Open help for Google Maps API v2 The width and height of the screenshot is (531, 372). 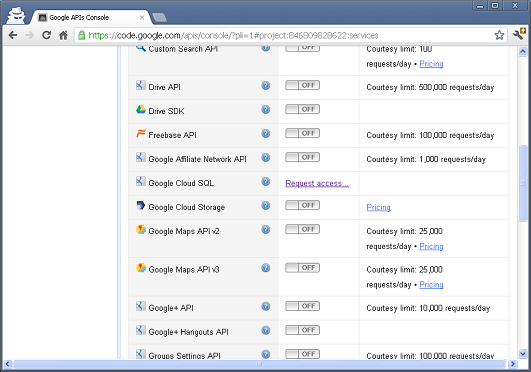coord(266,230)
